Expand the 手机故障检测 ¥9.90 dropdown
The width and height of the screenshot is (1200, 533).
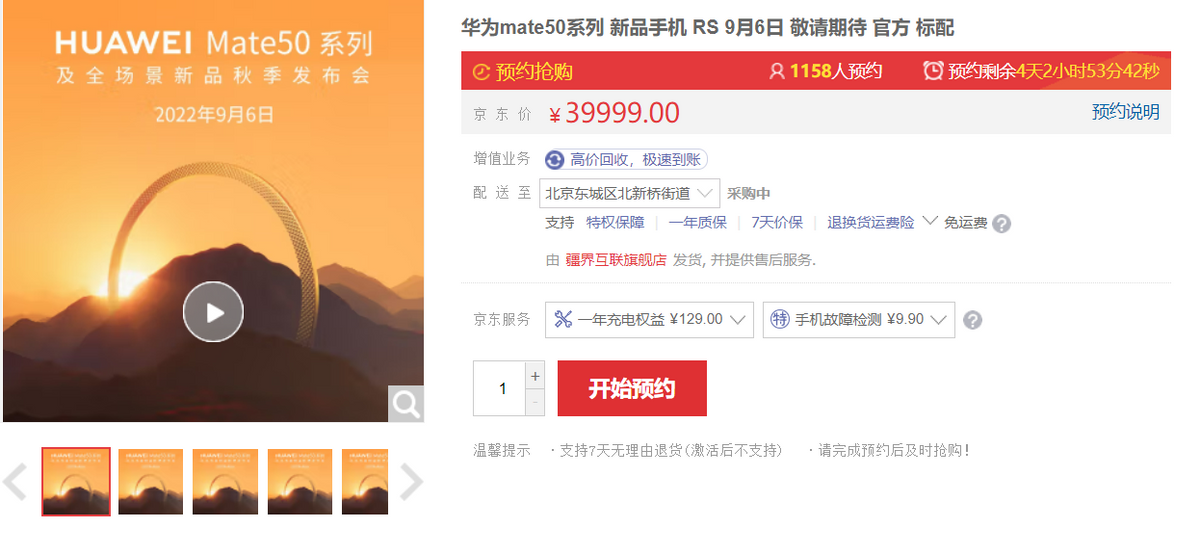[858, 320]
